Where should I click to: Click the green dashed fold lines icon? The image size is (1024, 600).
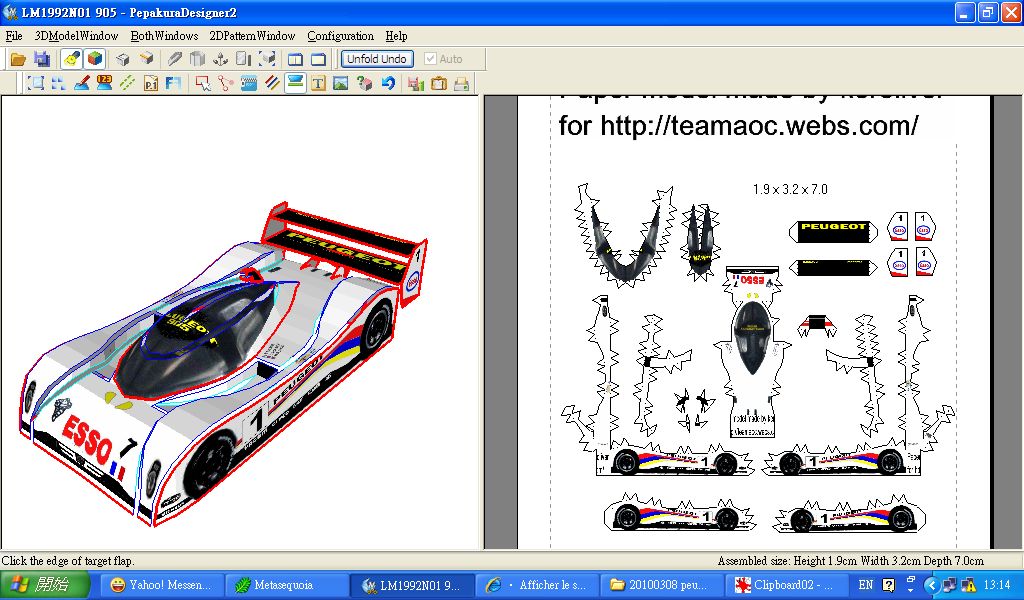127,83
